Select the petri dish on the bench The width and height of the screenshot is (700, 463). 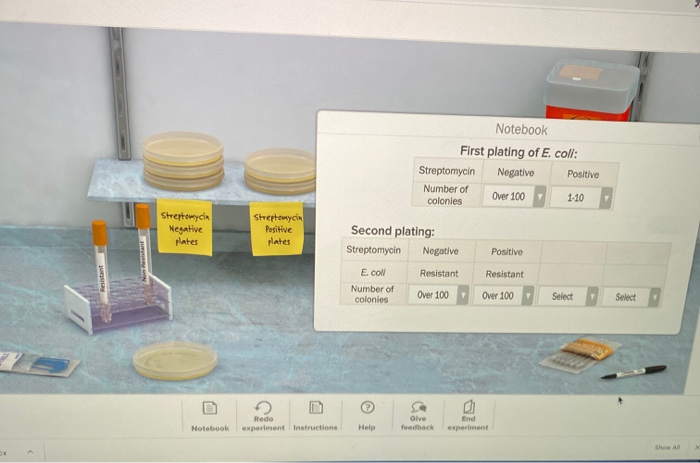pyautogui.click(x=175, y=360)
